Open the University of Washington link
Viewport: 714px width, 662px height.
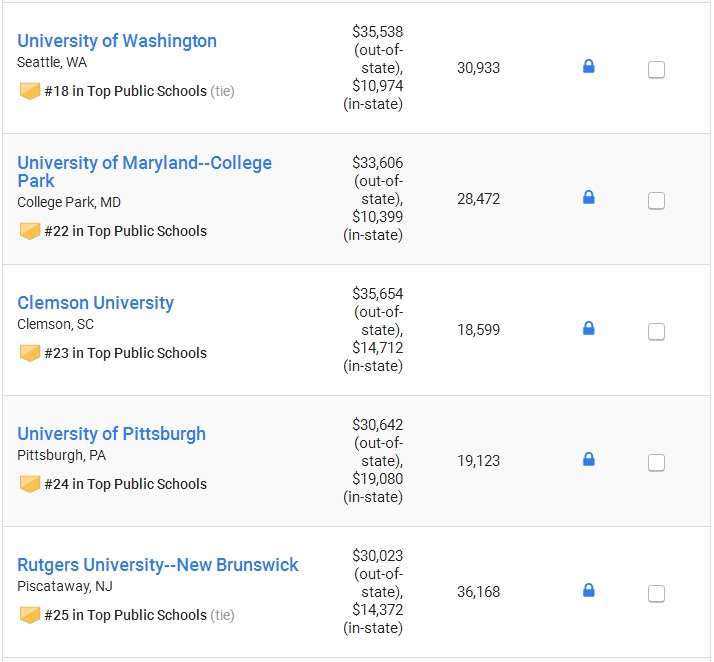click(x=117, y=41)
